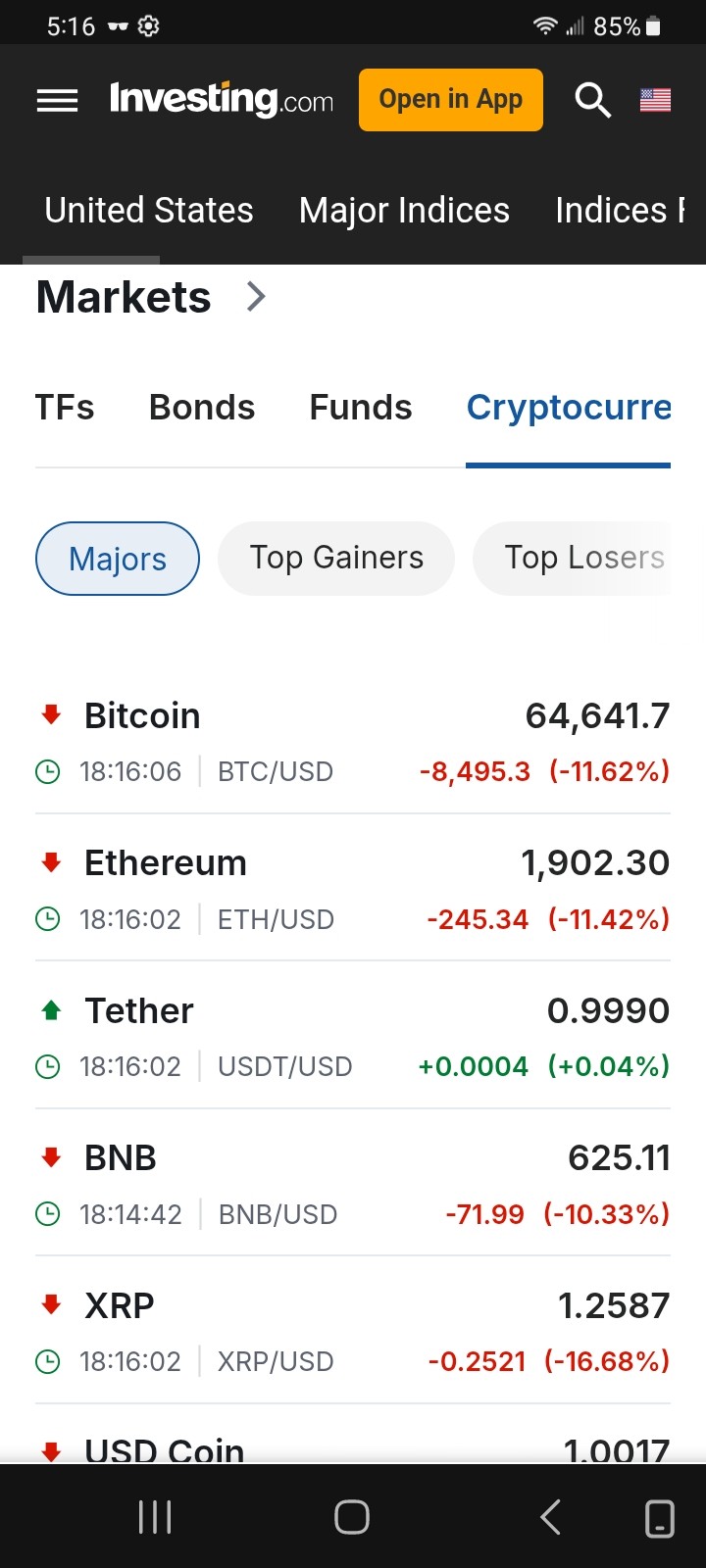Tap the clock icon beside Tether time
This screenshot has height=1568, width=706.
47,1066
